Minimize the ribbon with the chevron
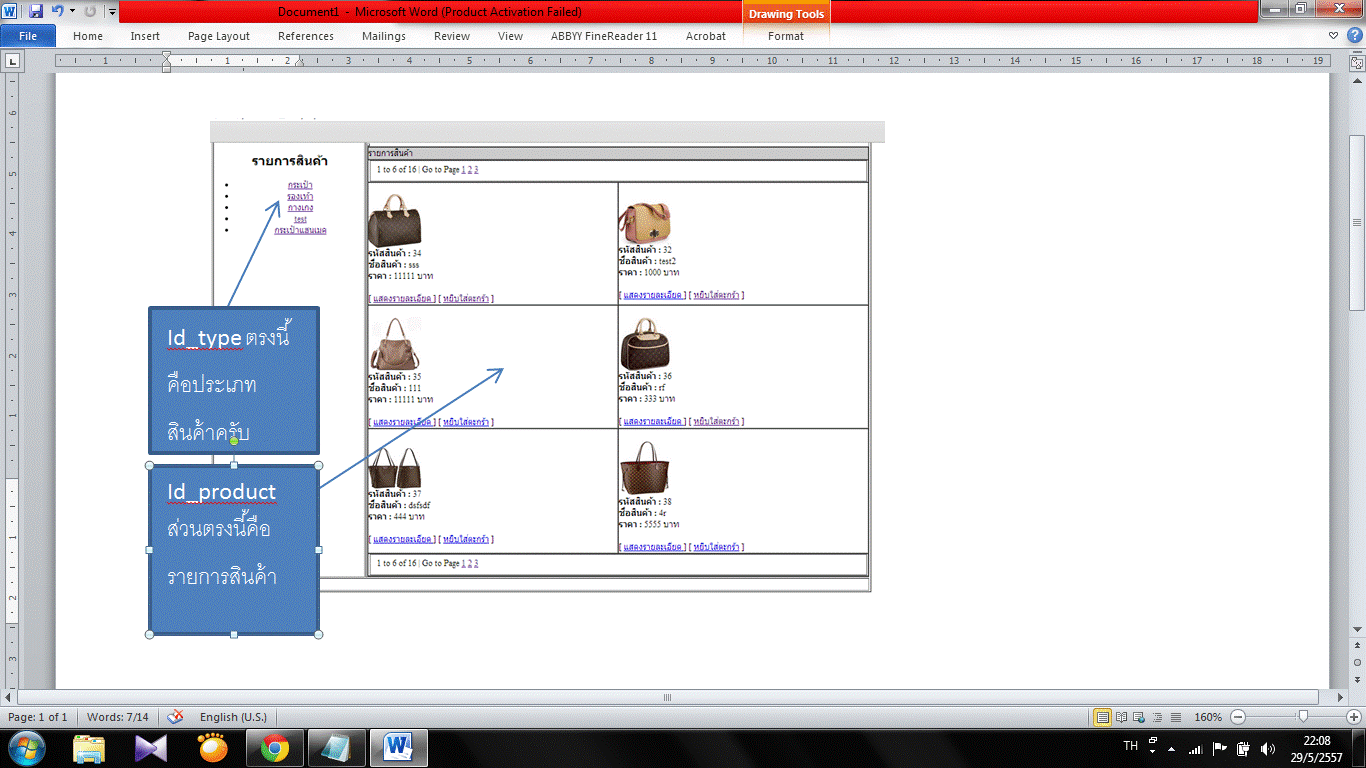Image resolution: width=1366 pixels, height=768 pixels. (x=1335, y=36)
